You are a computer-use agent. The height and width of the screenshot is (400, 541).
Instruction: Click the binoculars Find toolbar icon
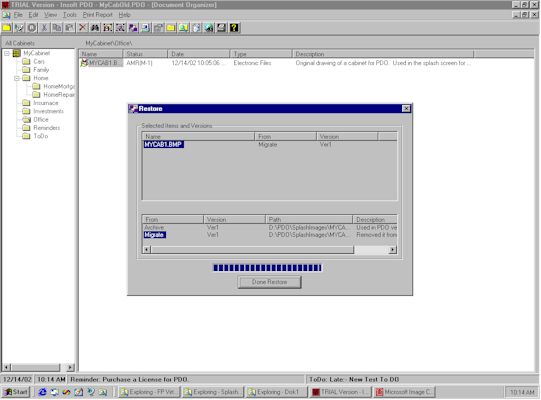(x=95, y=28)
